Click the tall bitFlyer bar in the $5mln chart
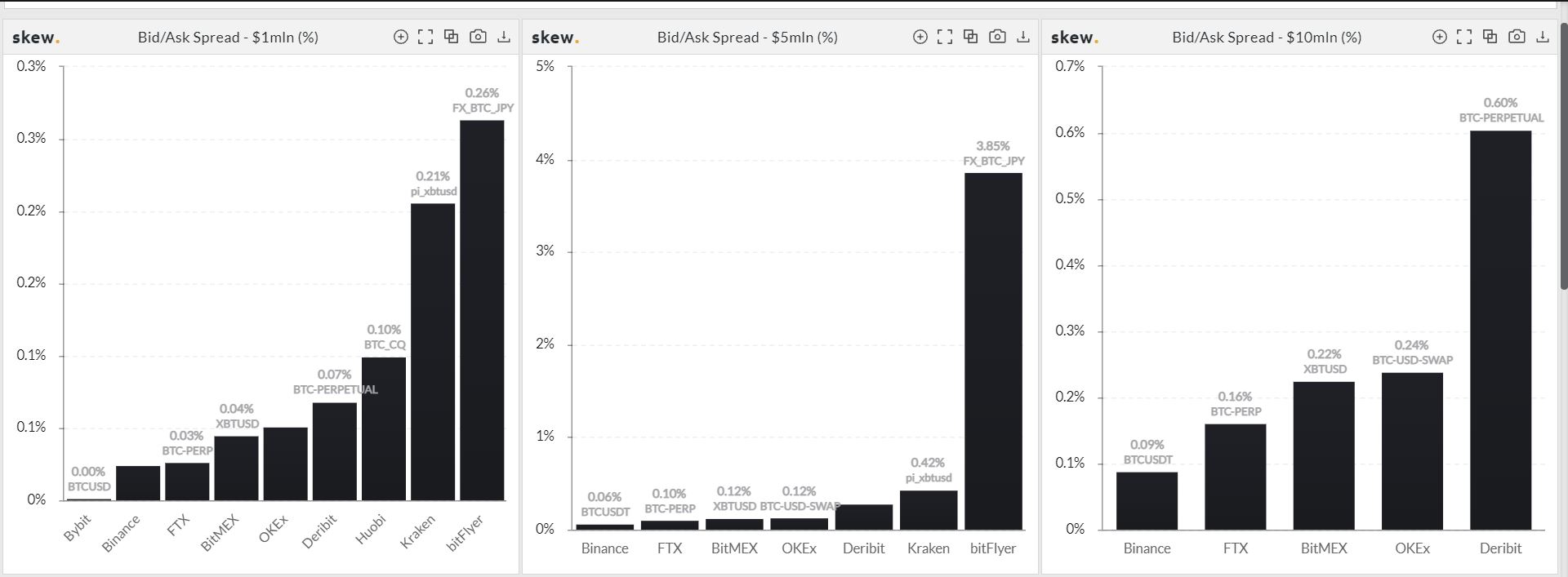Viewport: 1568px width, 577px height. [993, 351]
